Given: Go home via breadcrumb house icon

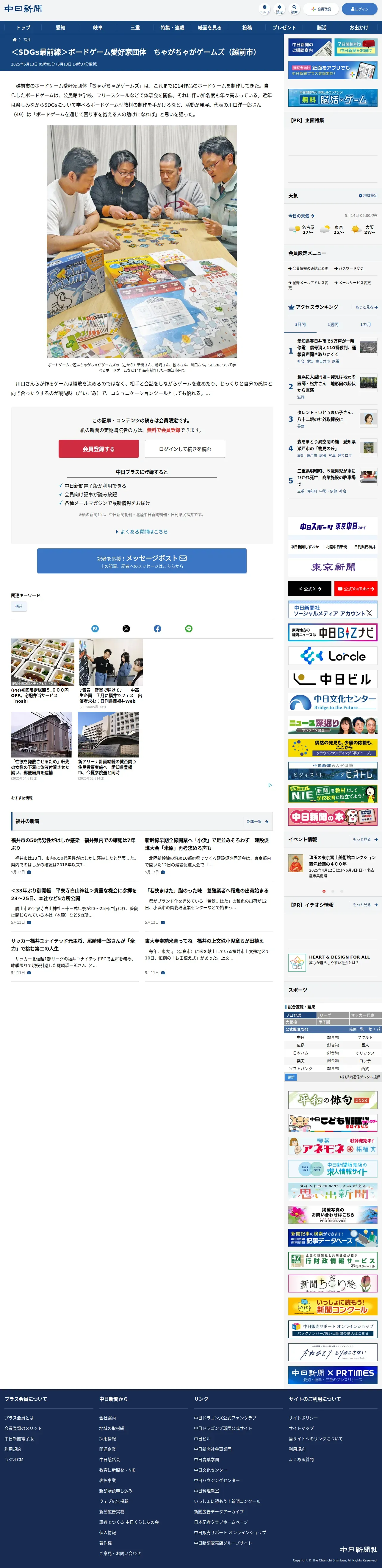Looking at the screenshot, I should click(15, 40).
